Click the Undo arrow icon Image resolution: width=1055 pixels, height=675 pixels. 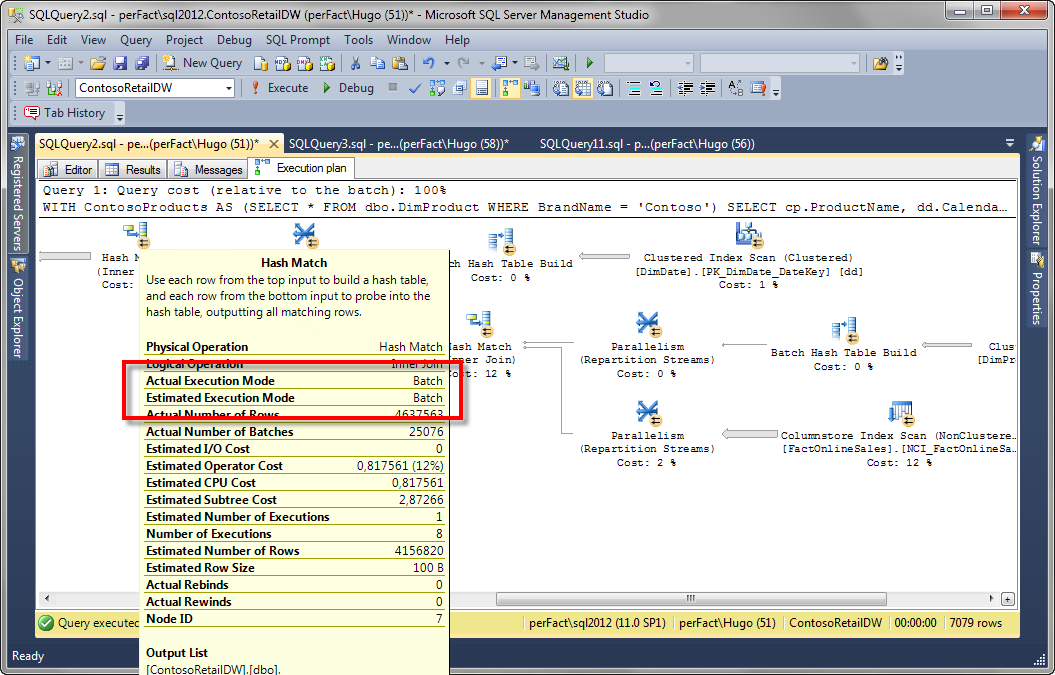click(428, 63)
